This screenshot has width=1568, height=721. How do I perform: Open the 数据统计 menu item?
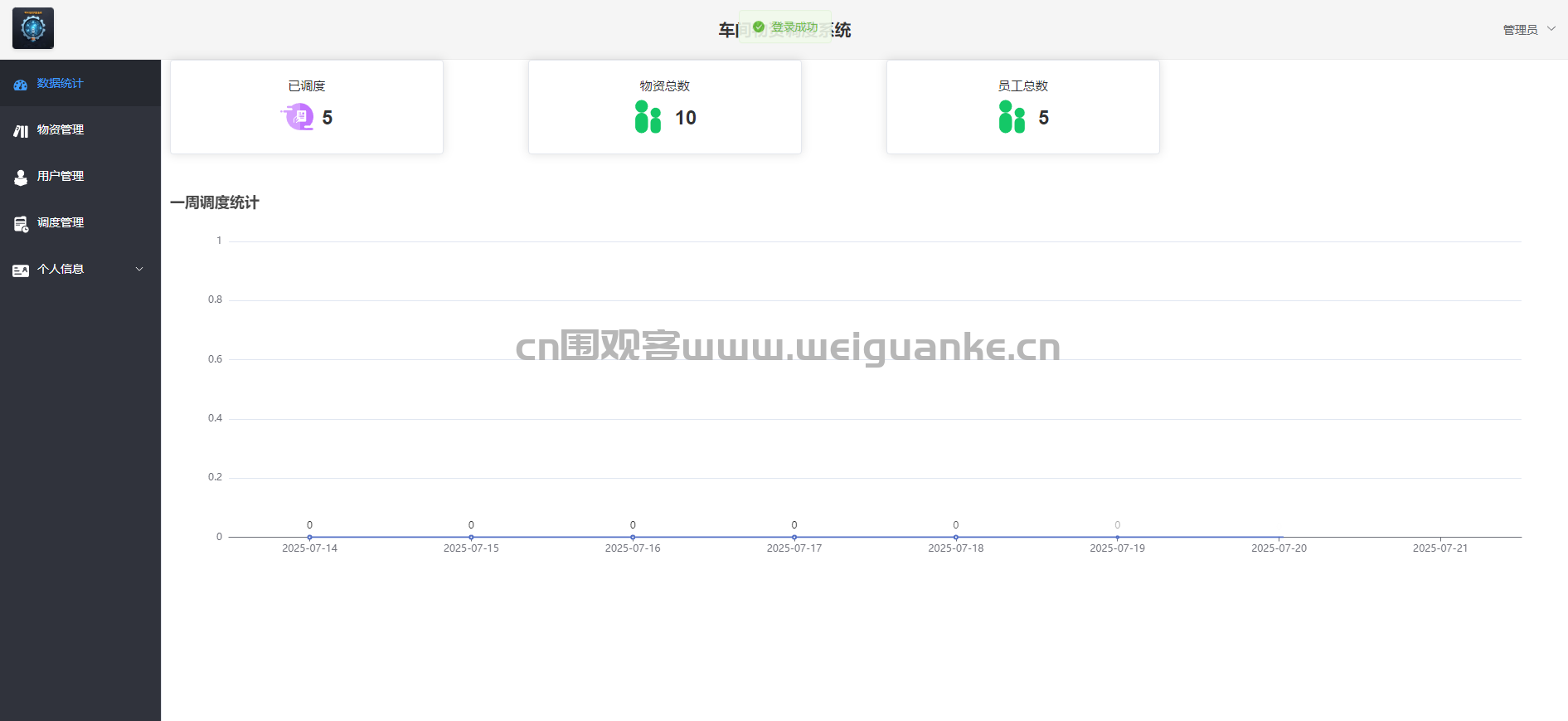pos(80,83)
